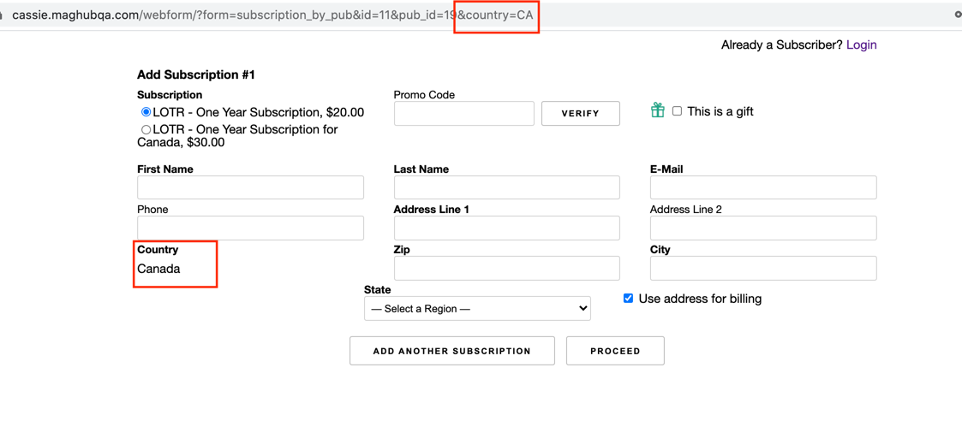Click into the Zip code field
Screen dimensions: 962x428
pyautogui.click(x=506, y=268)
